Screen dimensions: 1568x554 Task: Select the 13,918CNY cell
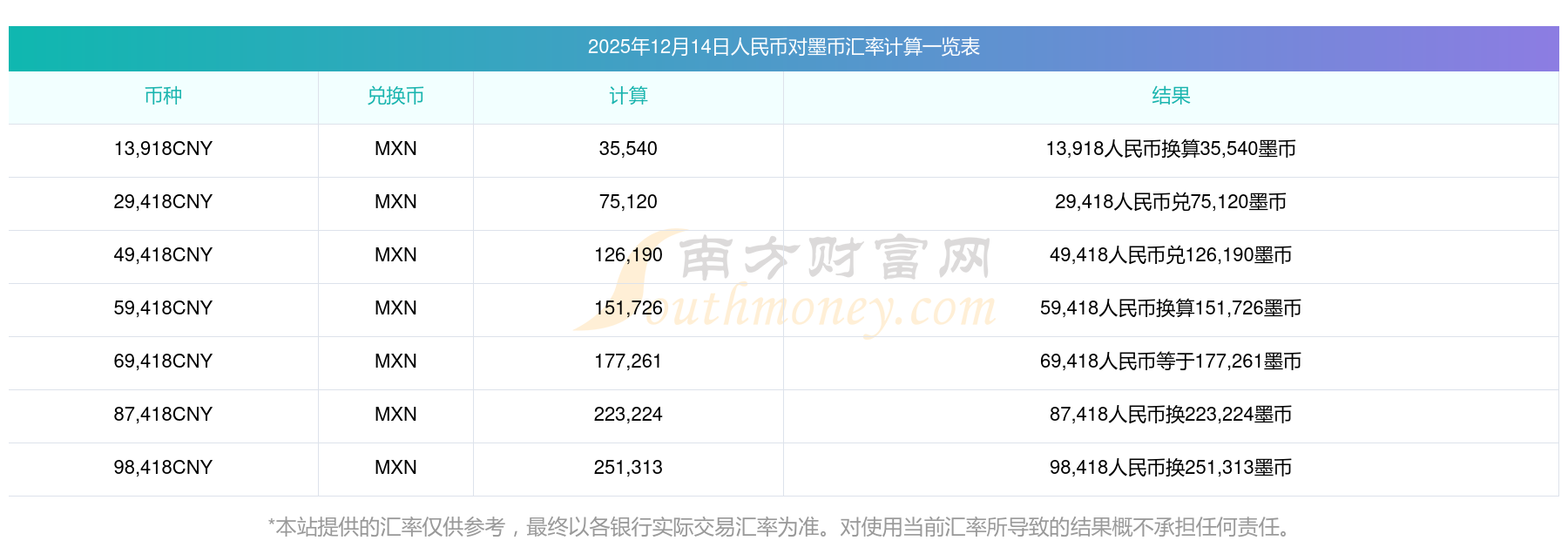tap(163, 149)
